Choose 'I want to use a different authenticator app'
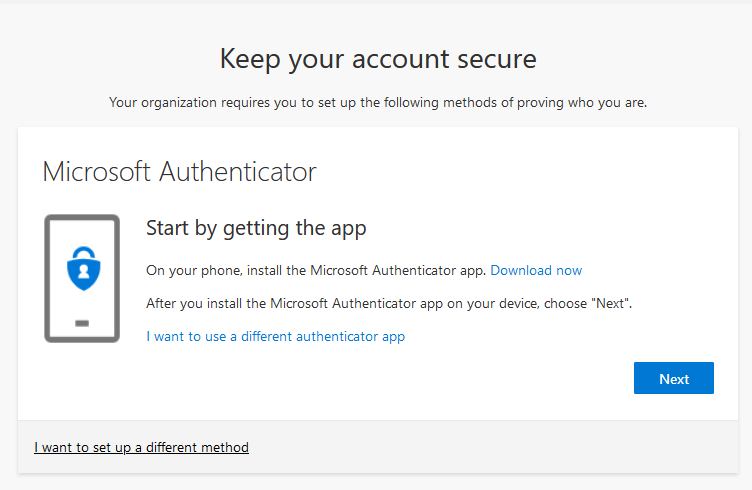The width and height of the screenshot is (752, 490). coord(276,337)
